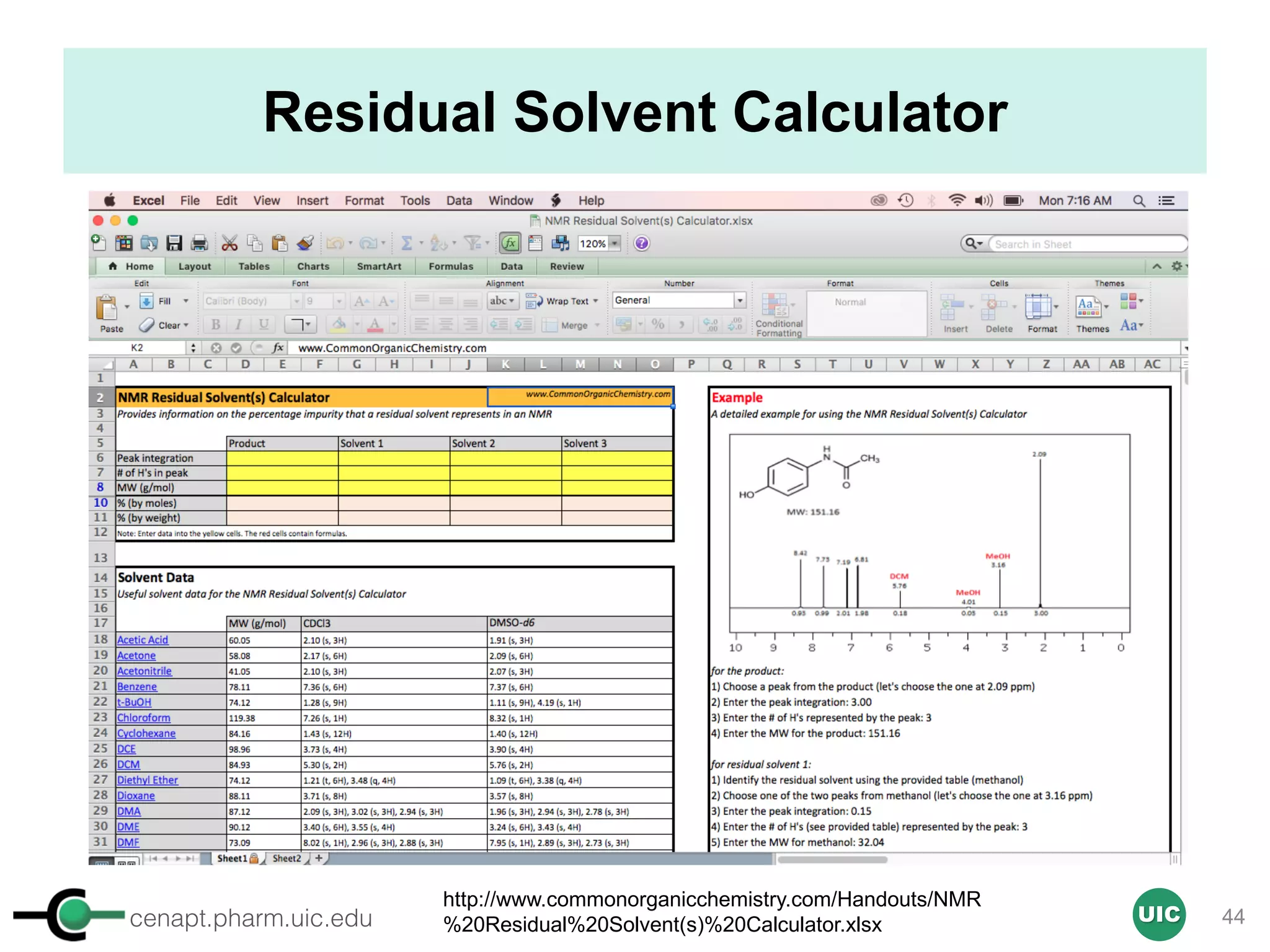Open the DMF link
Viewport: 1270px width, 952px height.
[x=128, y=842]
